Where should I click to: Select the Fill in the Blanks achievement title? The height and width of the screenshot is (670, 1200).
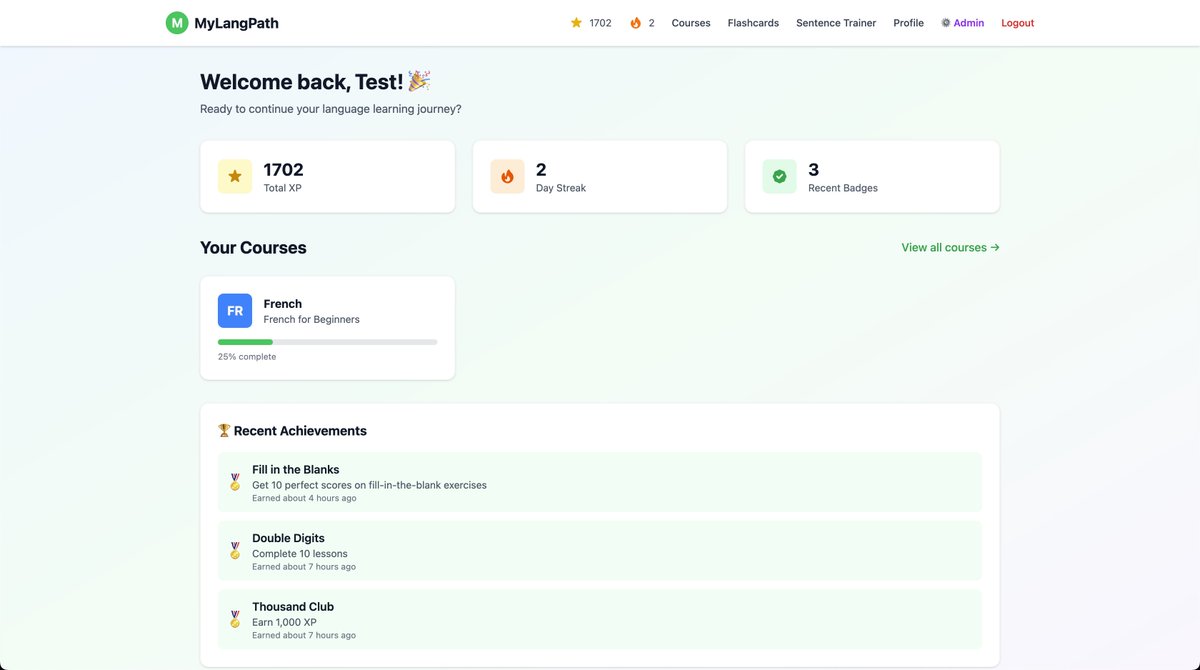click(296, 470)
